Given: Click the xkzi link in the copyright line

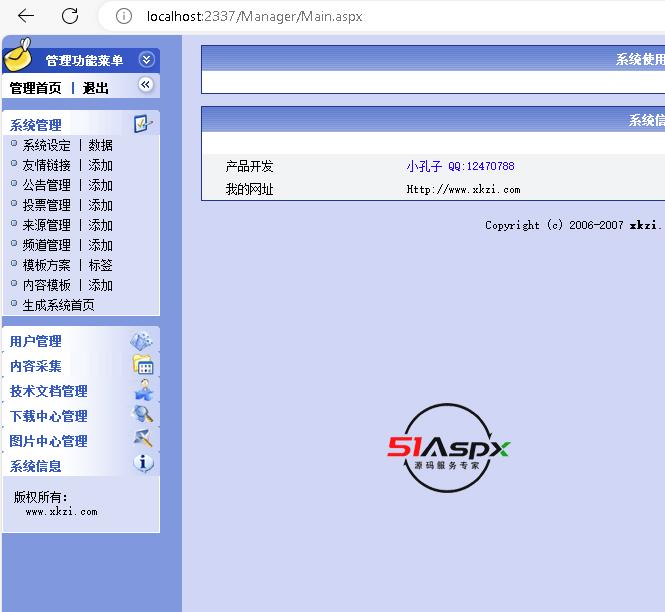Looking at the screenshot, I should [x=643, y=225].
